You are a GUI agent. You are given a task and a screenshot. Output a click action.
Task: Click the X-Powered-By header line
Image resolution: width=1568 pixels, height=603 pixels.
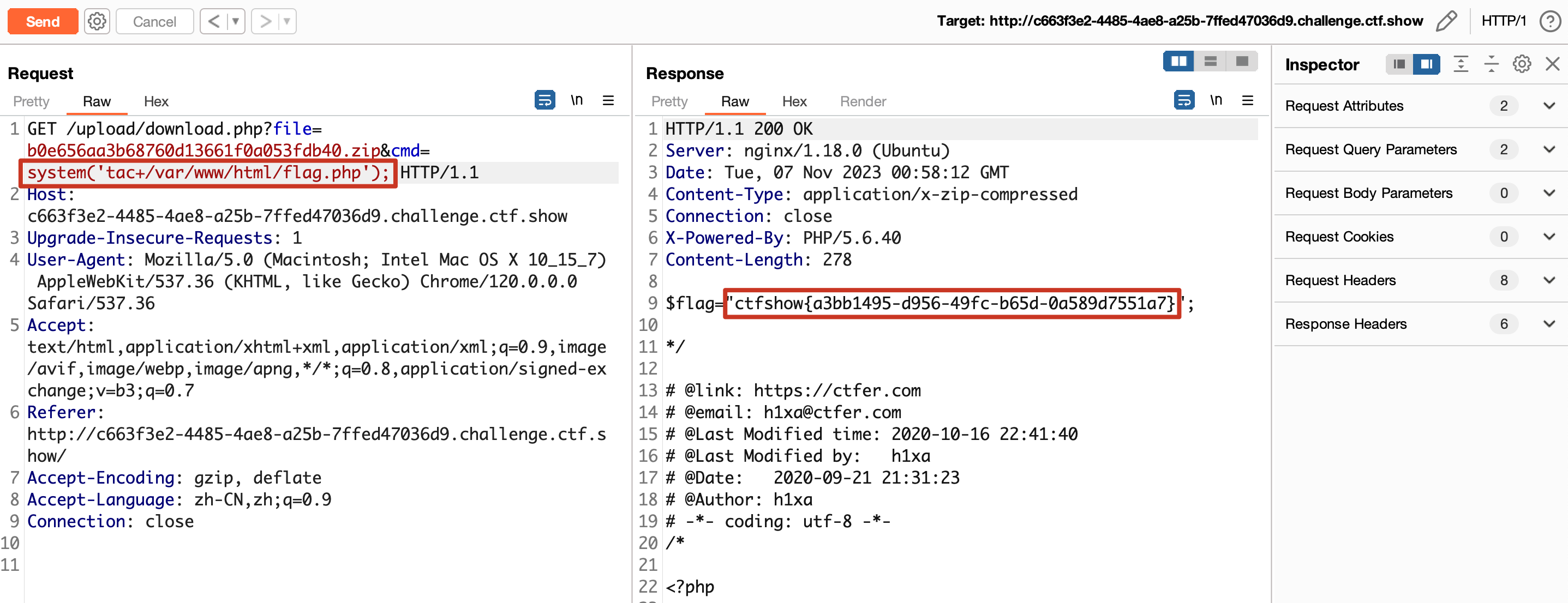tap(783, 238)
